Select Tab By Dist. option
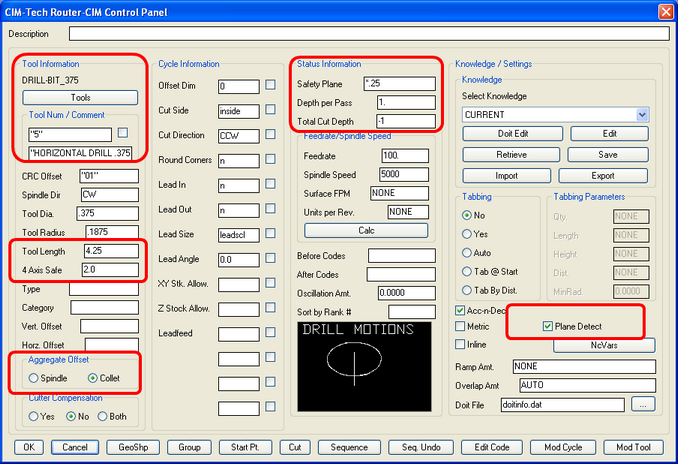Image resolution: width=678 pixels, height=464 pixels. click(x=467, y=290)
